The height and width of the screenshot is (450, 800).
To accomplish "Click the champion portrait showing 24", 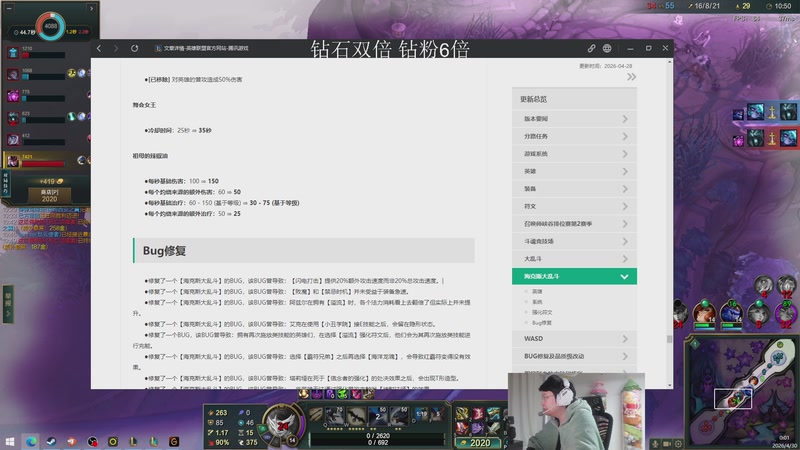I will 282,424.
